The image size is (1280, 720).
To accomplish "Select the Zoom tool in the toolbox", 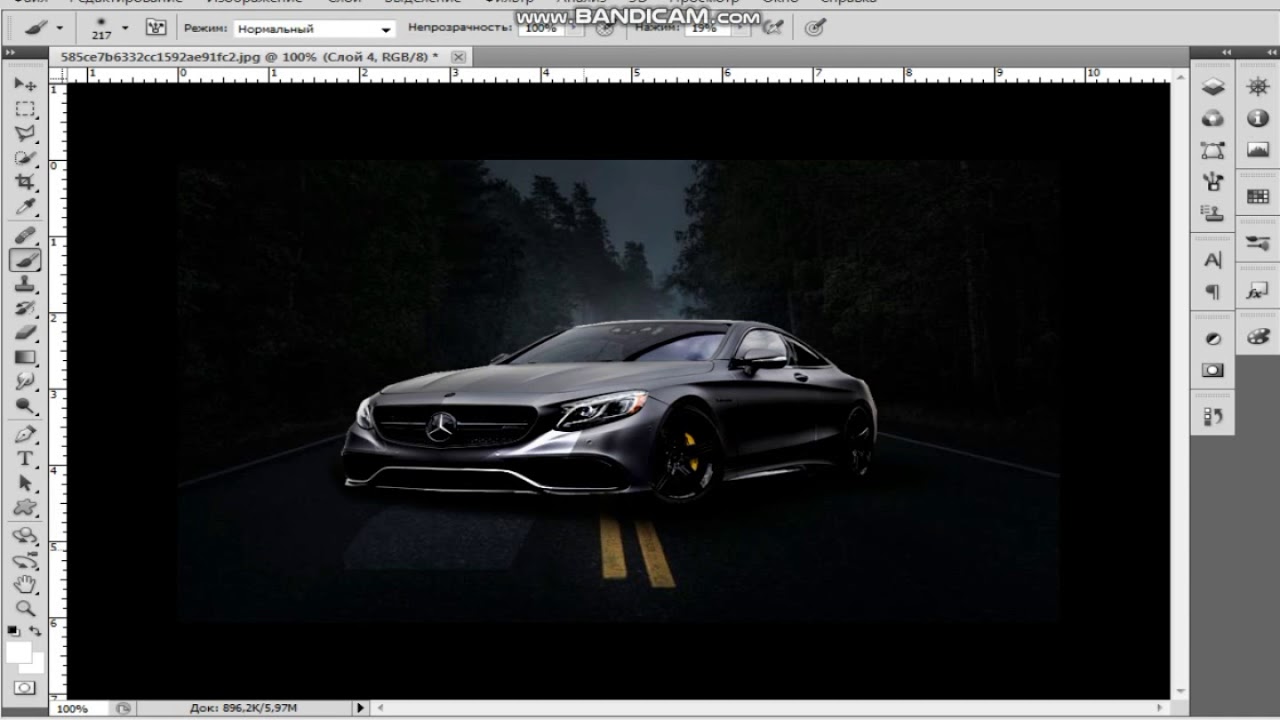I will coord(25,608).
